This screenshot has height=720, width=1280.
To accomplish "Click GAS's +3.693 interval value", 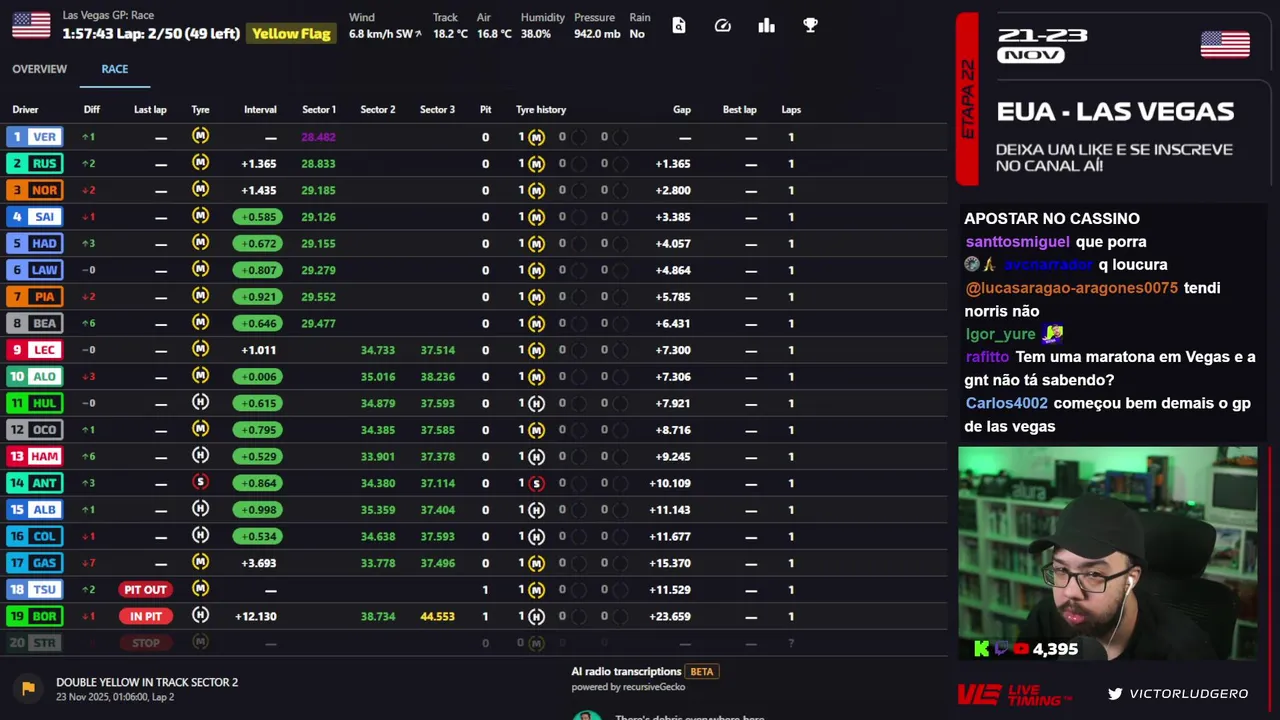I will click(x=258, y=563).
